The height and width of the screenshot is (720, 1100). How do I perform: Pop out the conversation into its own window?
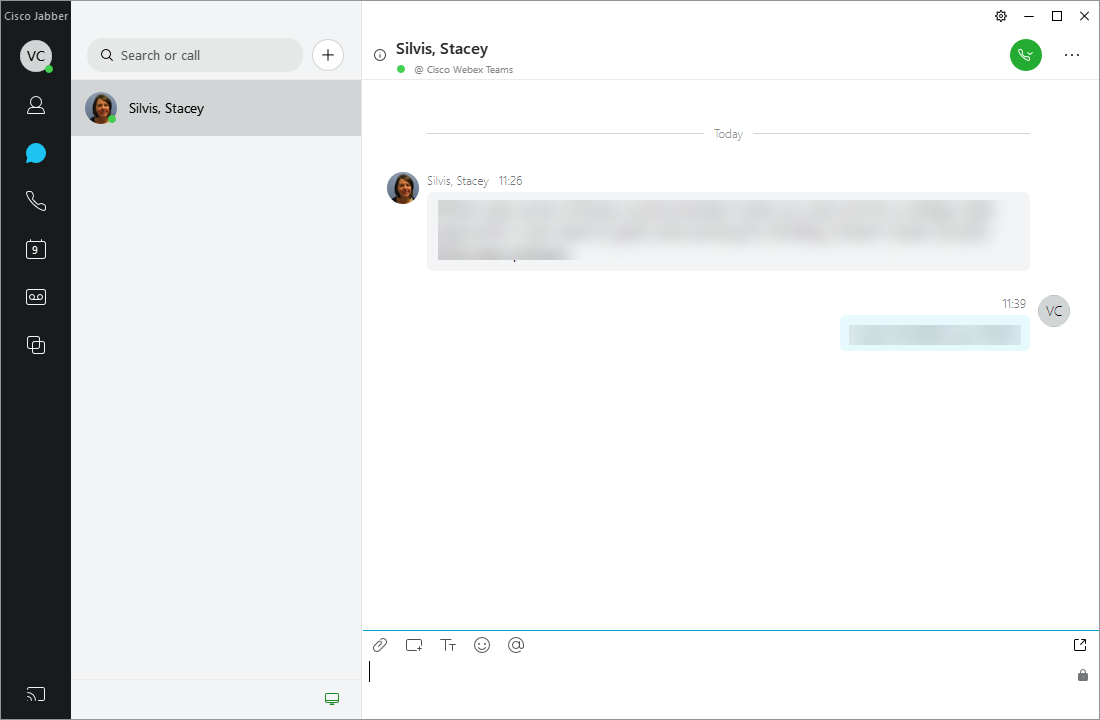click(1078, 645)
